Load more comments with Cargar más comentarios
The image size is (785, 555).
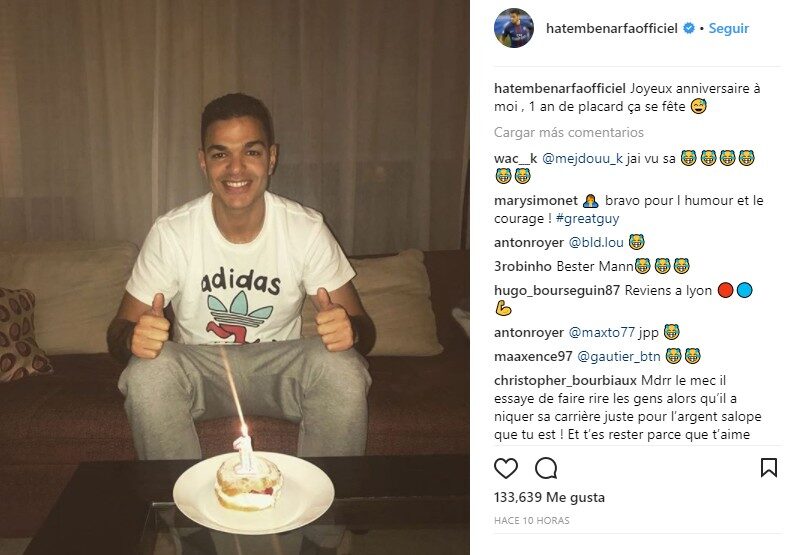click(x=569, y=133)
